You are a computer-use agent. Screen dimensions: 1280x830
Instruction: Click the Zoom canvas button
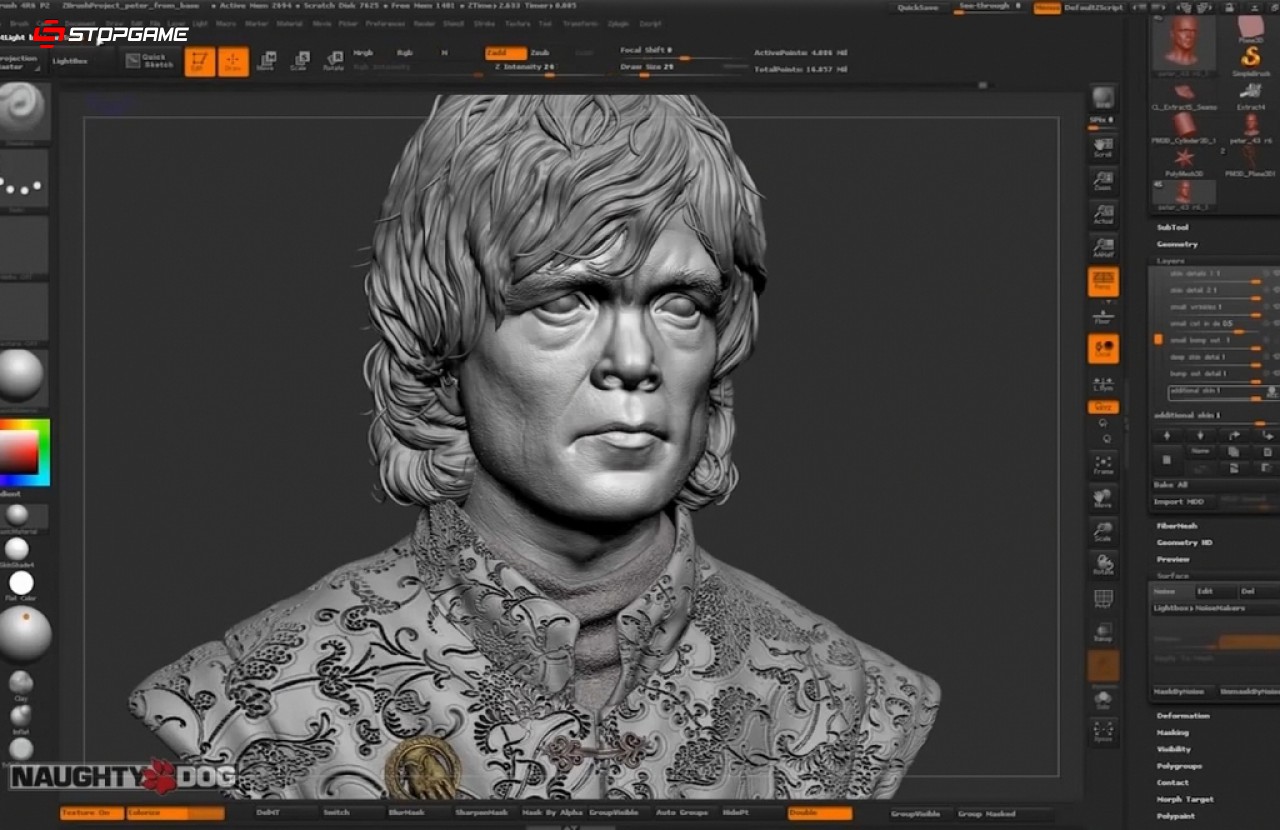click(x=1103, y=180)
